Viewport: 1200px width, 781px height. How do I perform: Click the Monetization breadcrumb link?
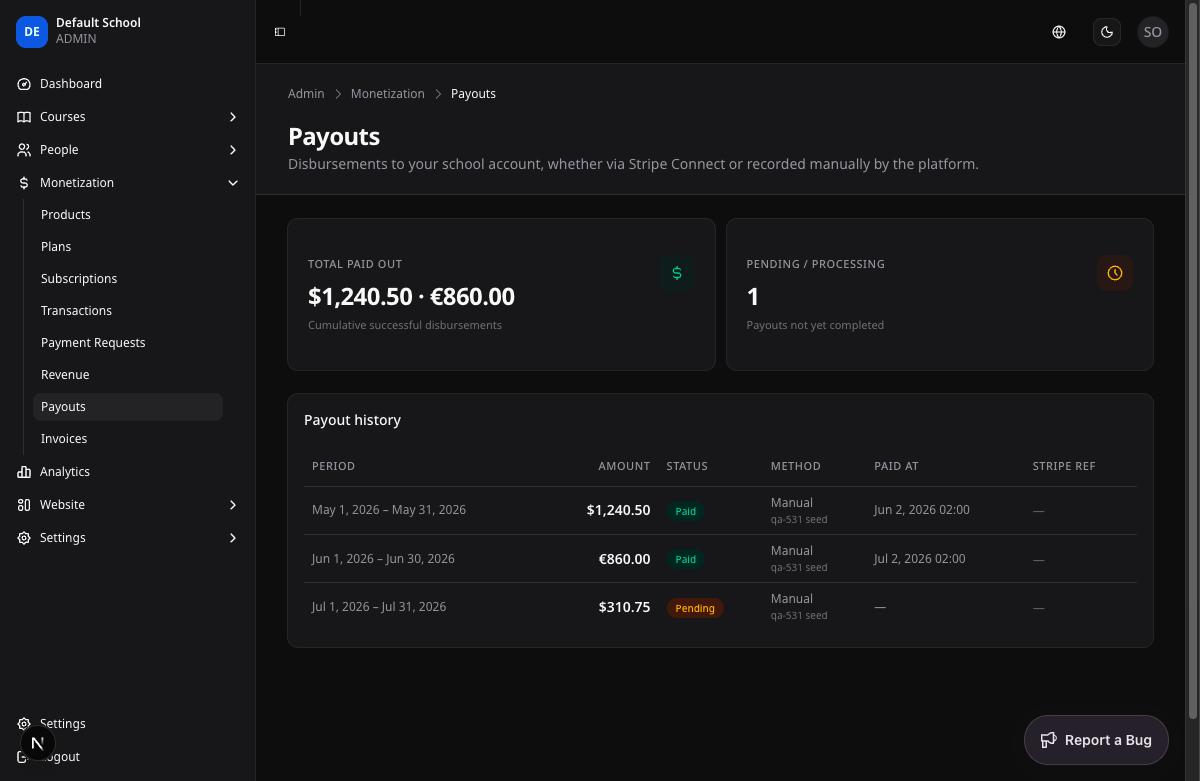[387, 94]
